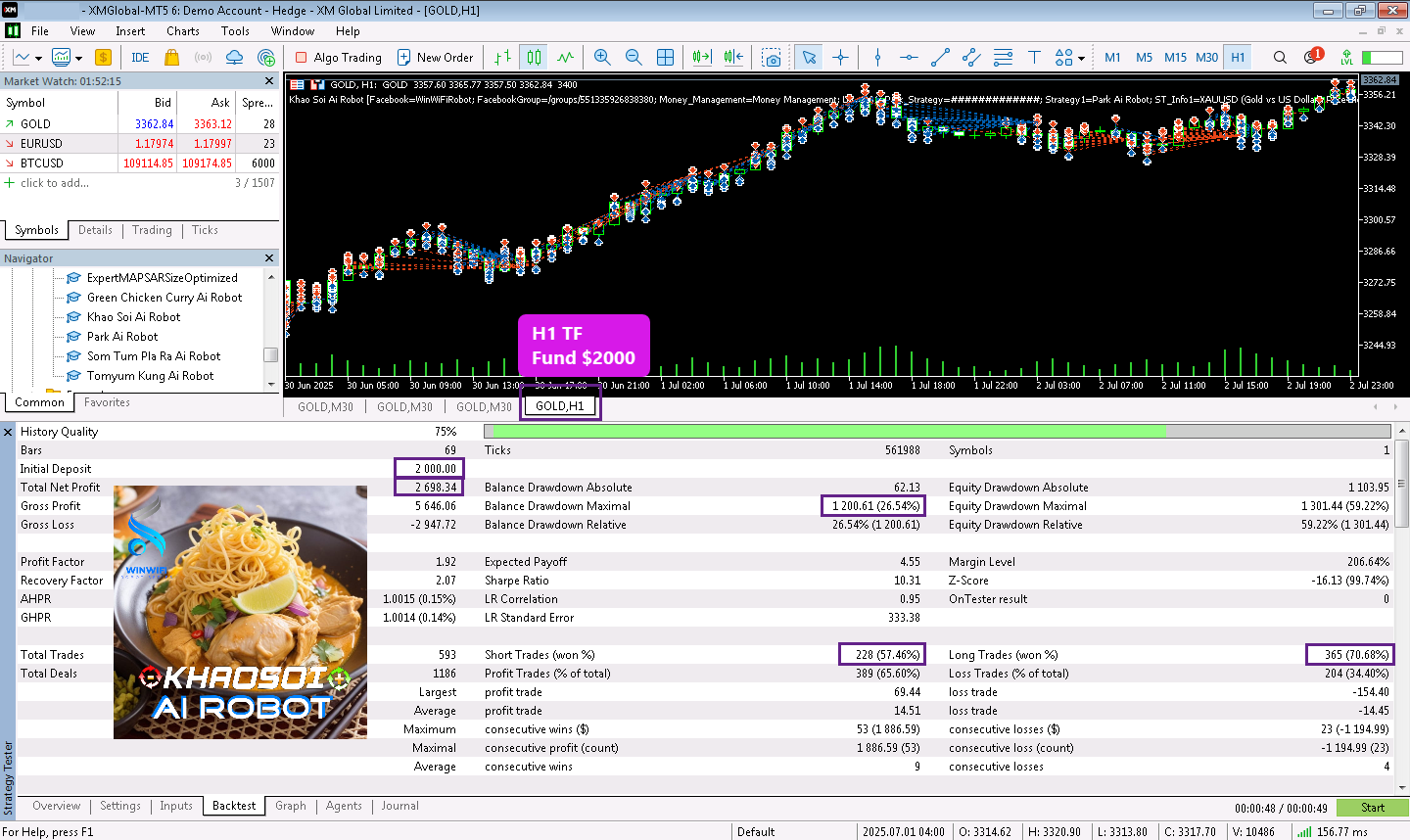Click the green LVL level icon
The image size is (1410, 840).
[x=1346, y=58]
